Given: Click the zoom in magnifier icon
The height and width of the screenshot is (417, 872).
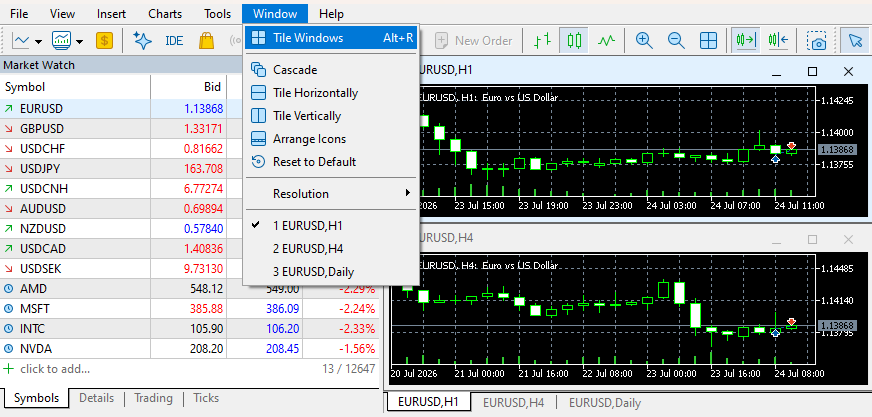Looking at the screenshot, I should (643, 40).
